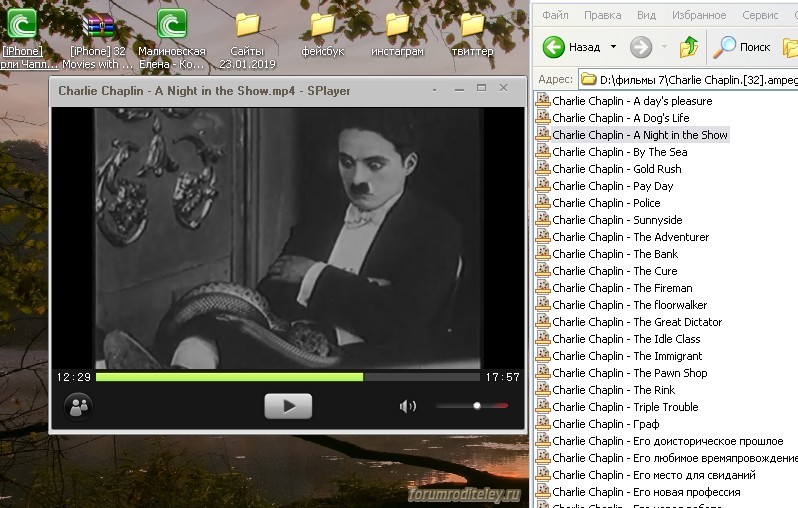The width and height of the screenshot is (798, 508).
Task: Select file name 'Charlie Chaplin - The Pawn Shop'
Action: (x=630, y=373)
